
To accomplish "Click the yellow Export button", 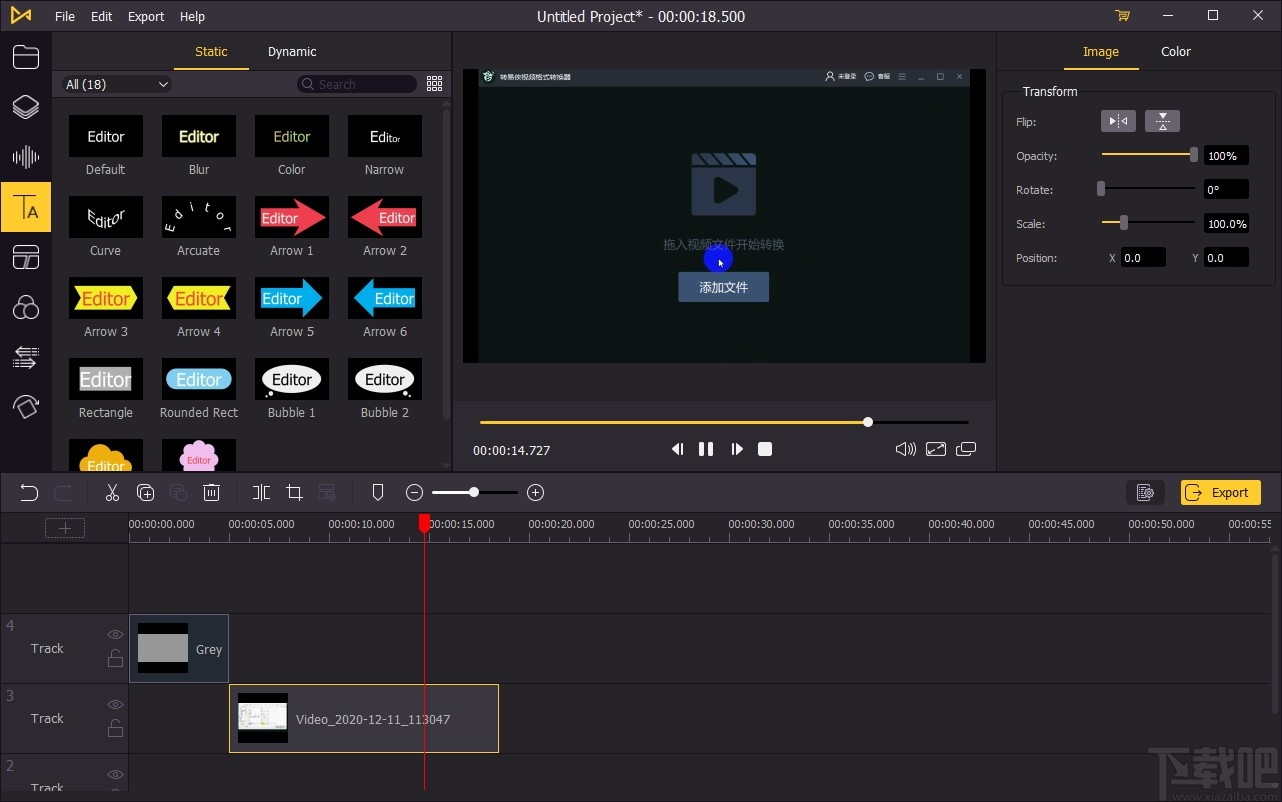I will pos(1219,492).
